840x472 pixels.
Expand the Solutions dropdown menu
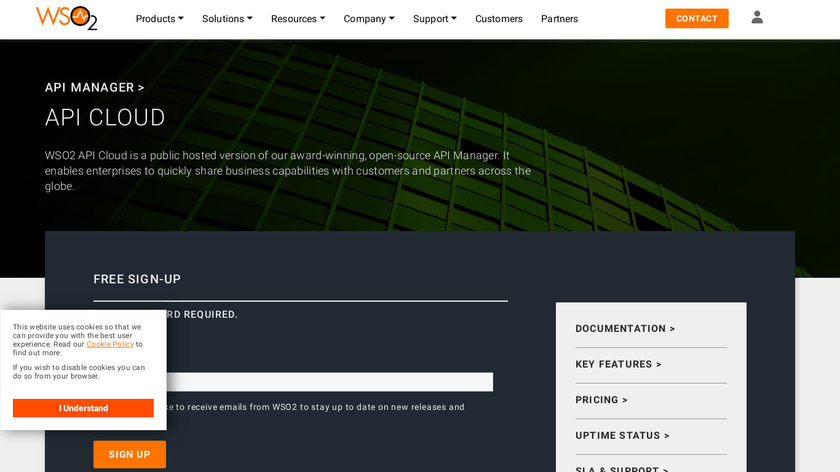pos(227,19)
